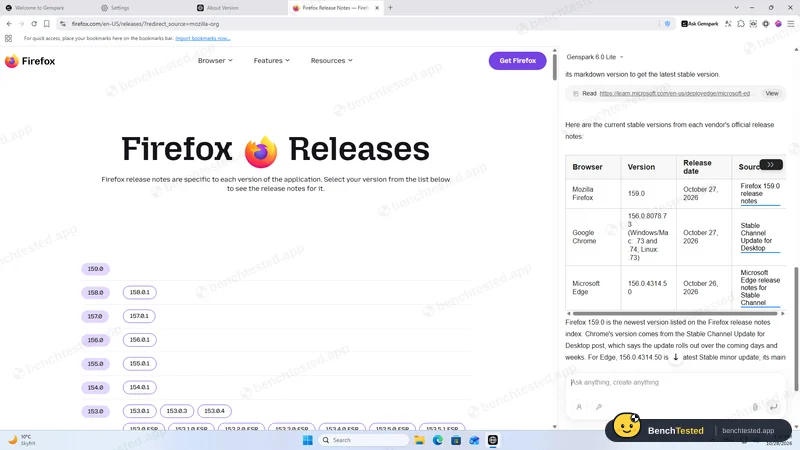
Task: Click the address bar URL field
Action: (357, 23)
